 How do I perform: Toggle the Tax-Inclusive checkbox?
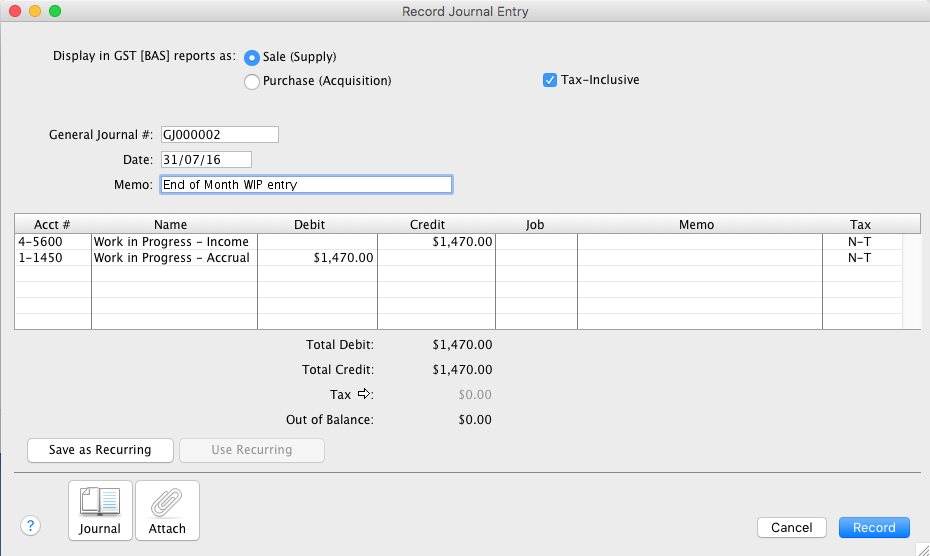(550, 80)
